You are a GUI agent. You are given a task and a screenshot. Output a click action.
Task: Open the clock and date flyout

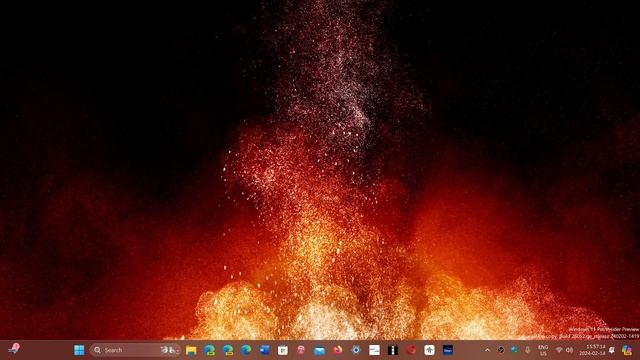click(x=592, y=350)
